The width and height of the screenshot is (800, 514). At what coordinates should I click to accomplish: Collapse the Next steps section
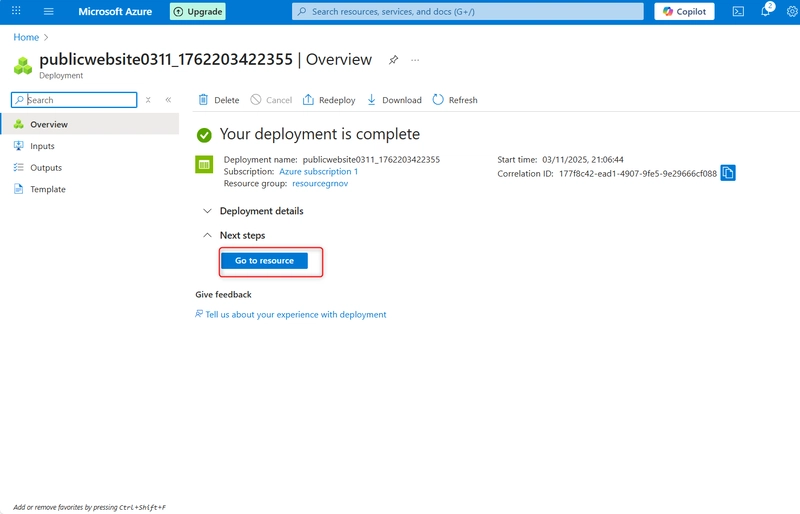[x=242, y=235]
